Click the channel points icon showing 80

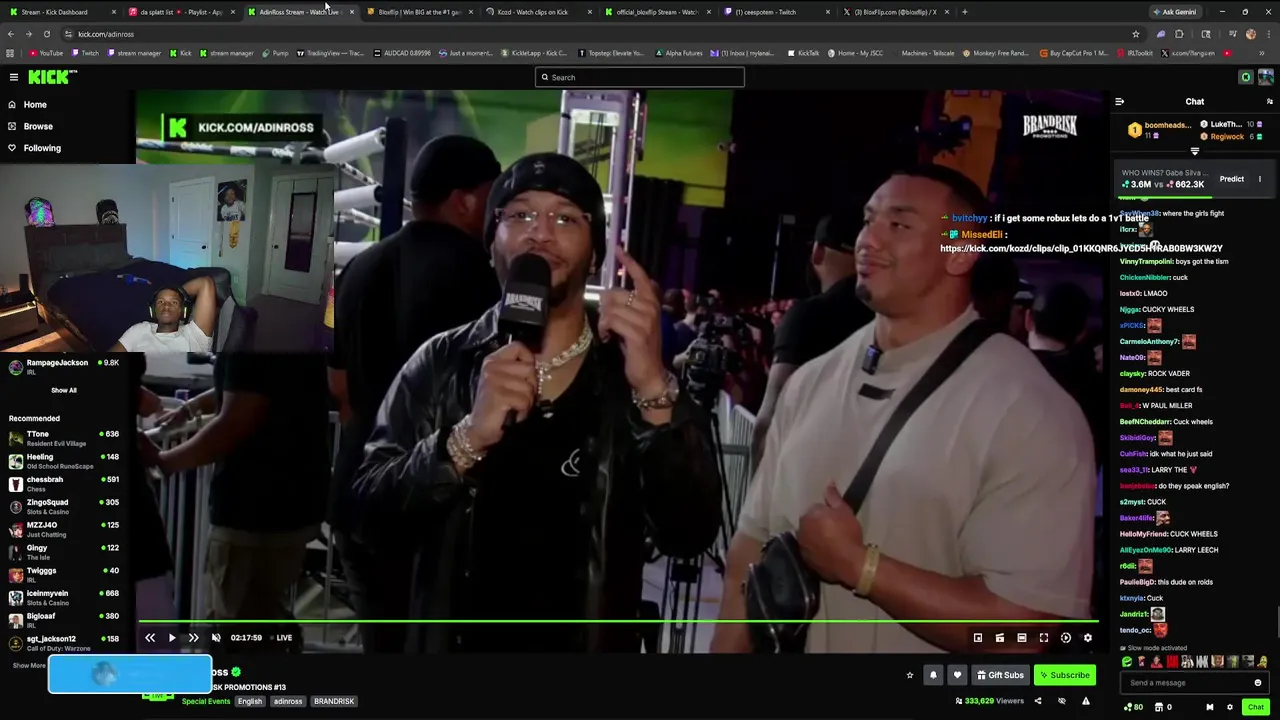[x=1134, y=707]
